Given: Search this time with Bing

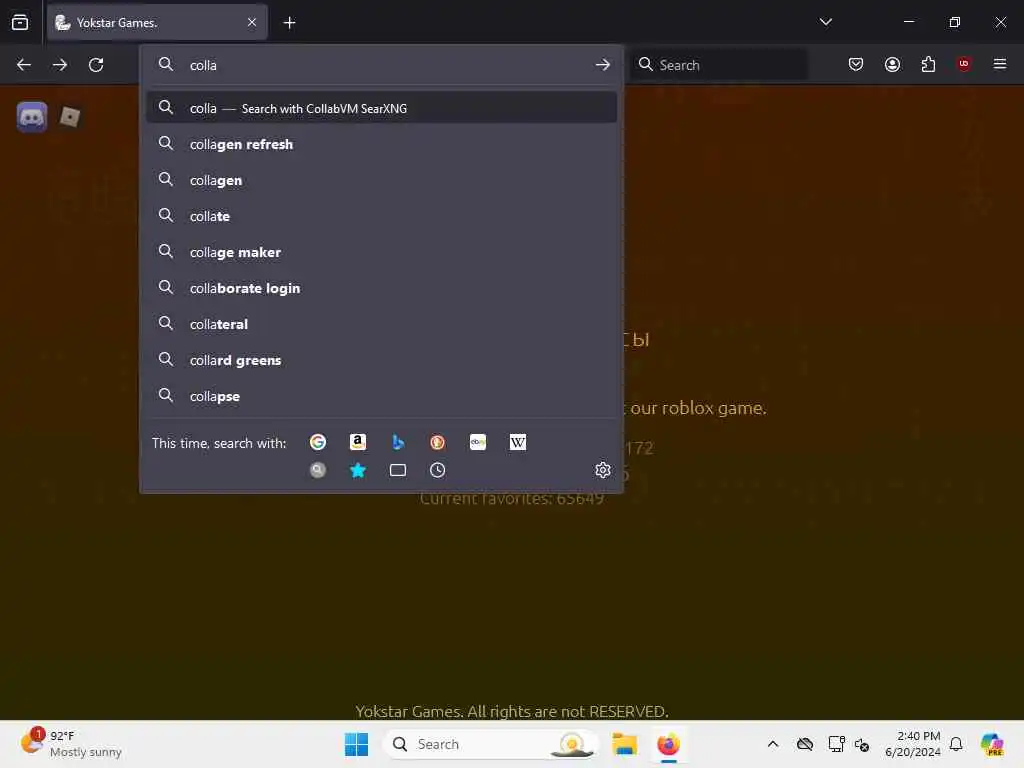Looking at the screenshot, I should tap(398, 442).
